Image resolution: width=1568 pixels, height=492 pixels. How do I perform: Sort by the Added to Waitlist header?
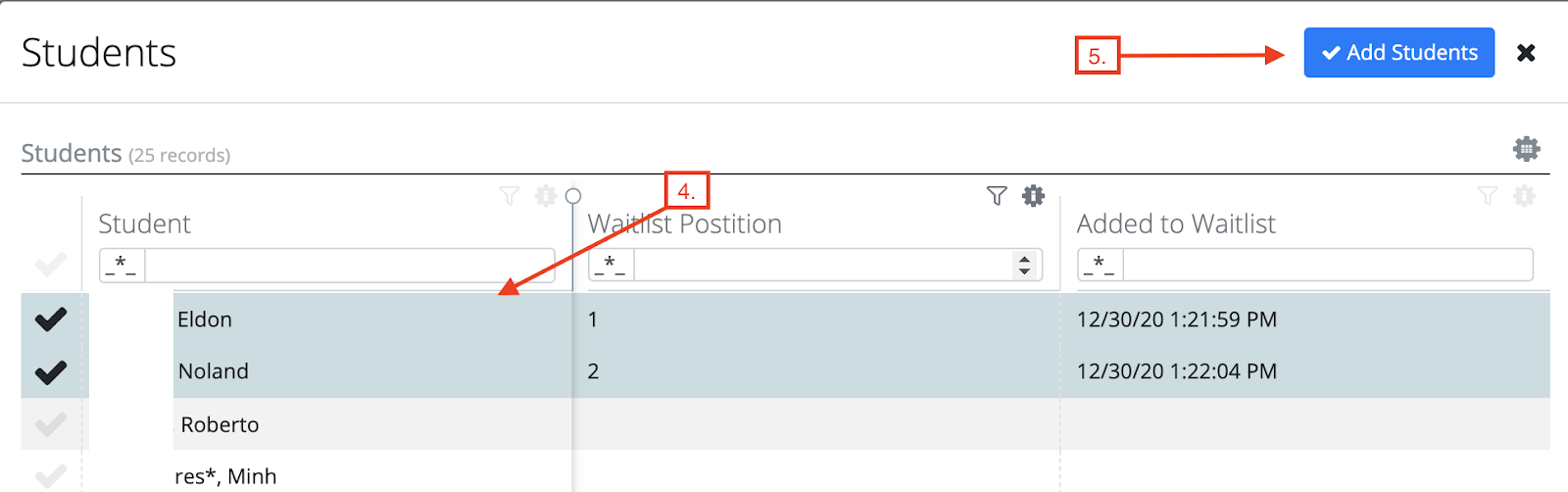(x=1176, y=224)
